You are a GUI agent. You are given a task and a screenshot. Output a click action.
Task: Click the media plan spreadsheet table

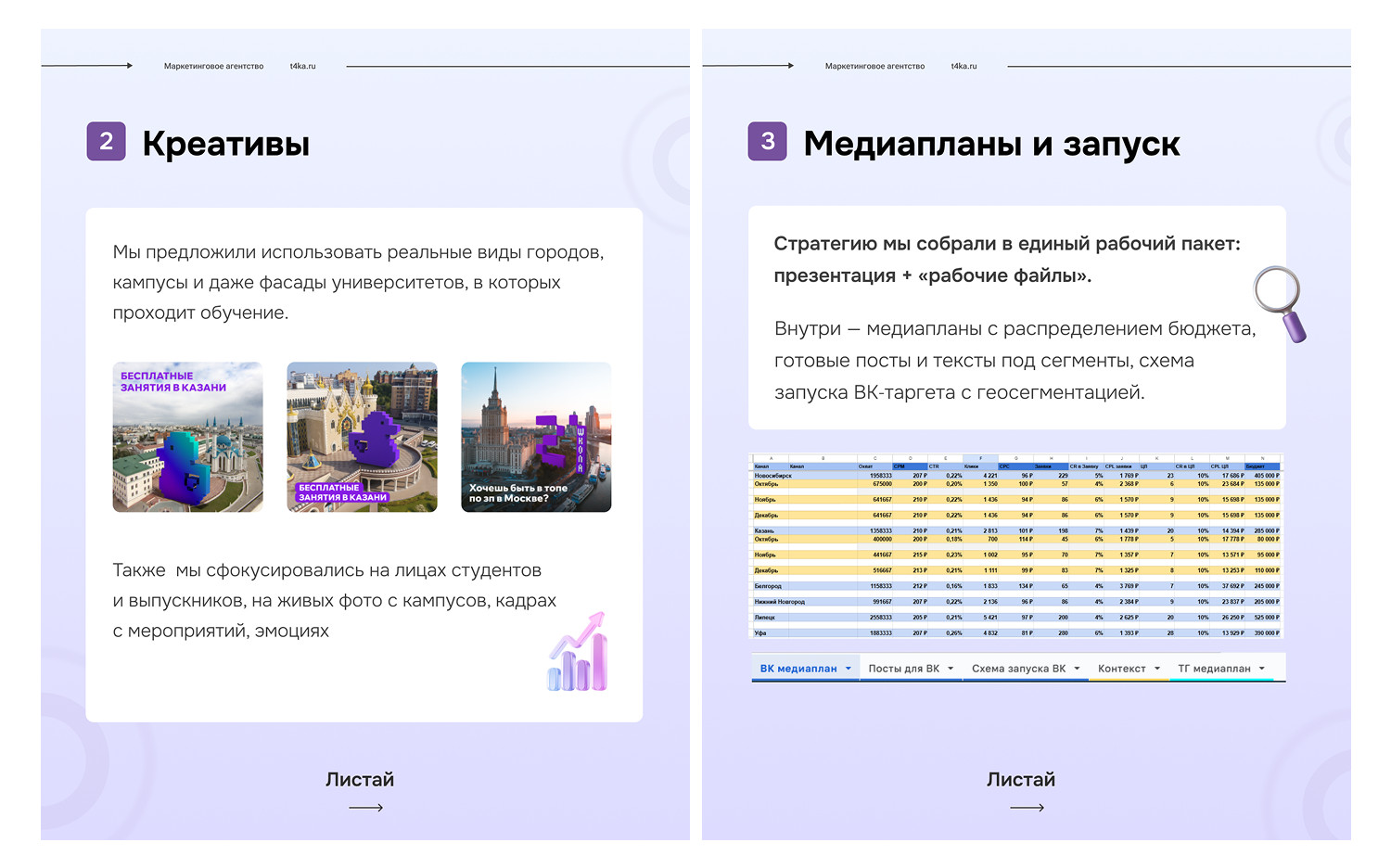point(1016,546)
